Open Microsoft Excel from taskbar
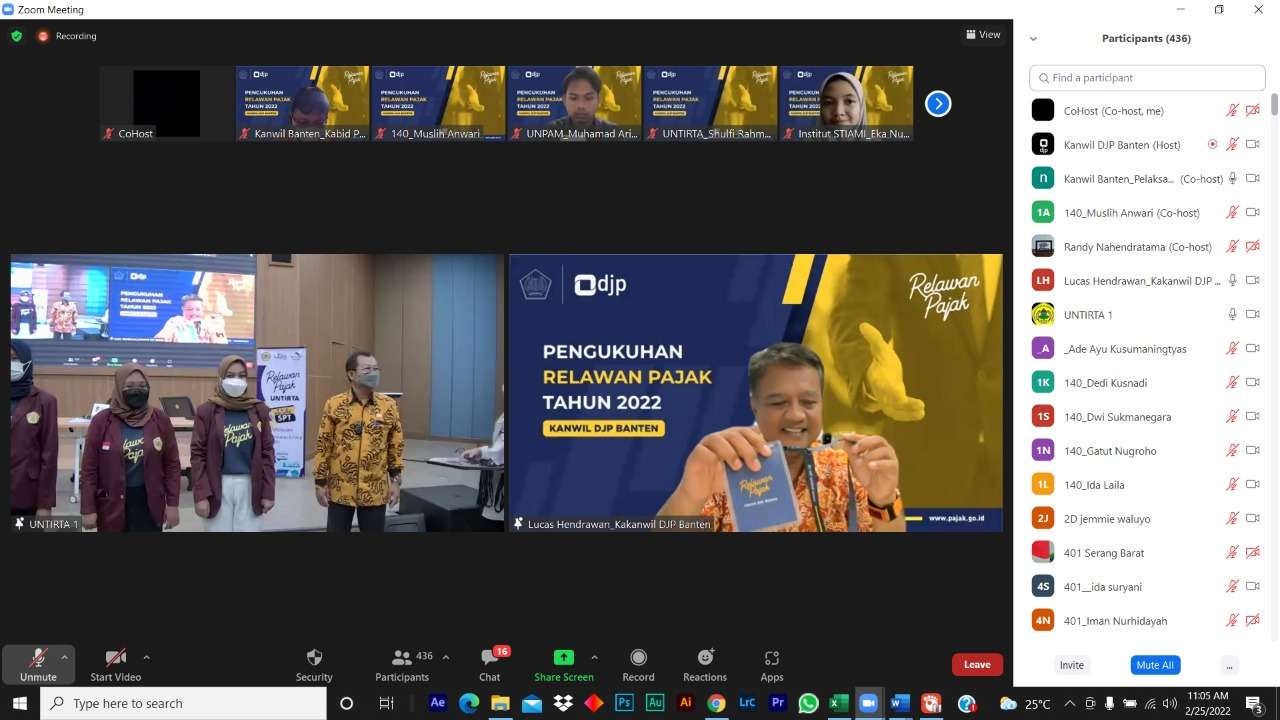This screenshot has width=1280, height=720. coord(839,703)
